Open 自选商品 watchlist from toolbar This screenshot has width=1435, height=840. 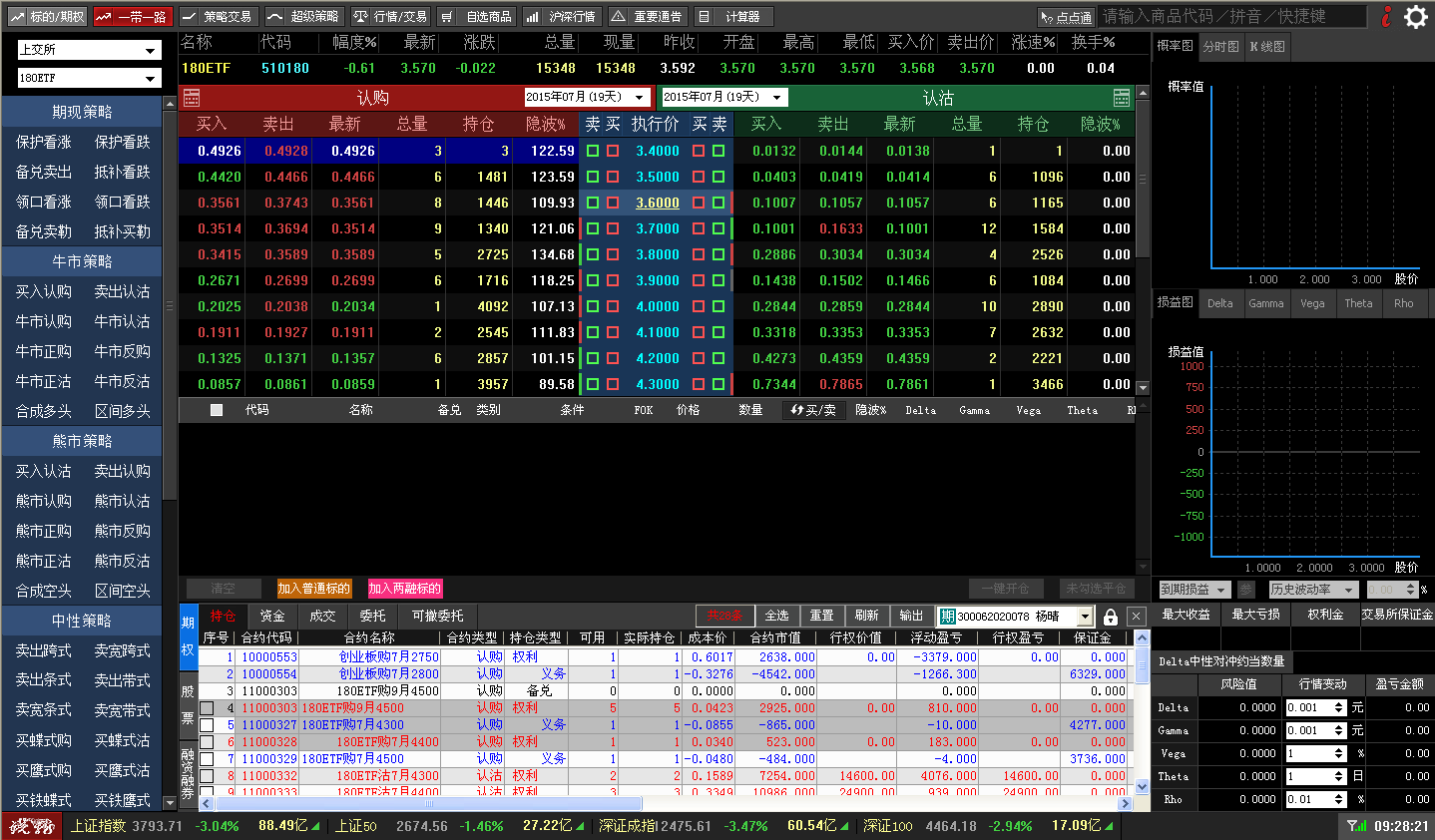tap(477, 17)
